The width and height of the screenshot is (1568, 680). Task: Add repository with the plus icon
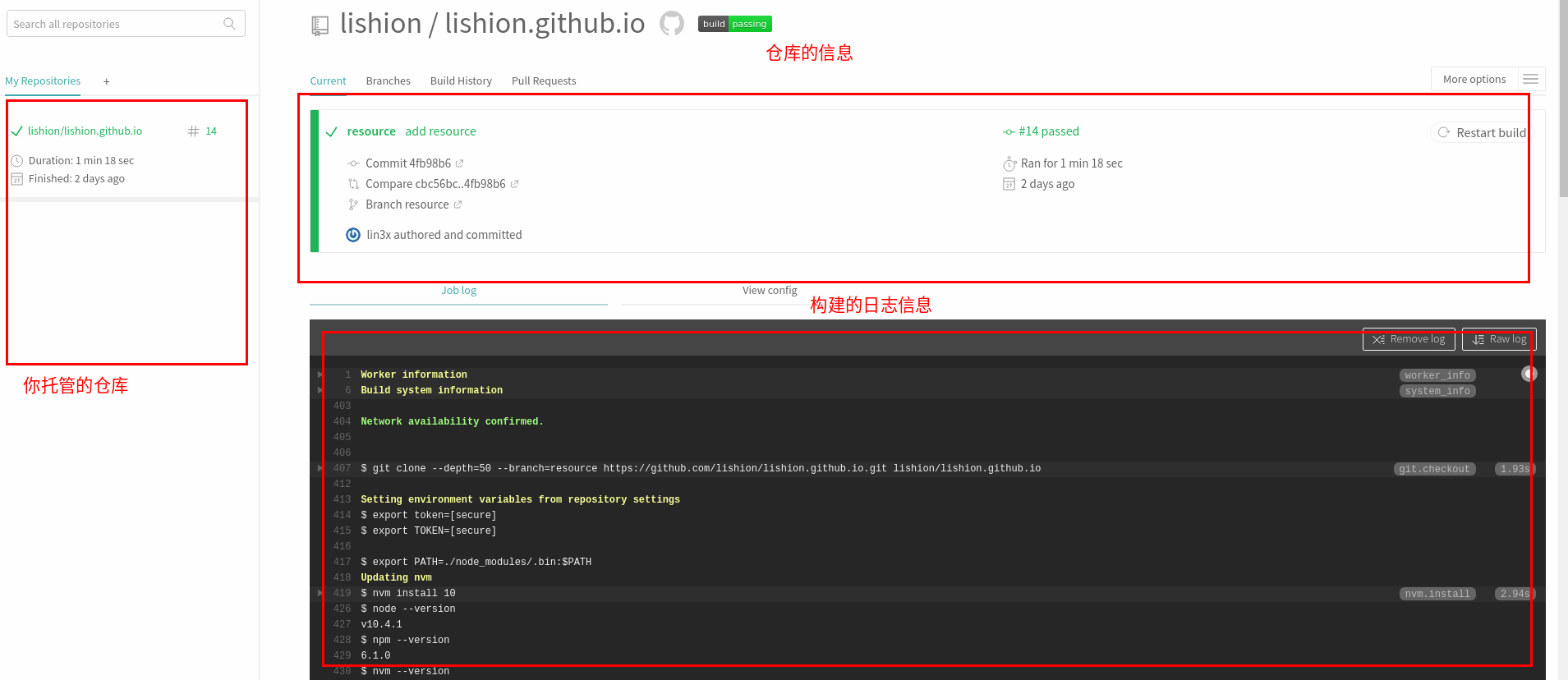[x=106, y=81]
